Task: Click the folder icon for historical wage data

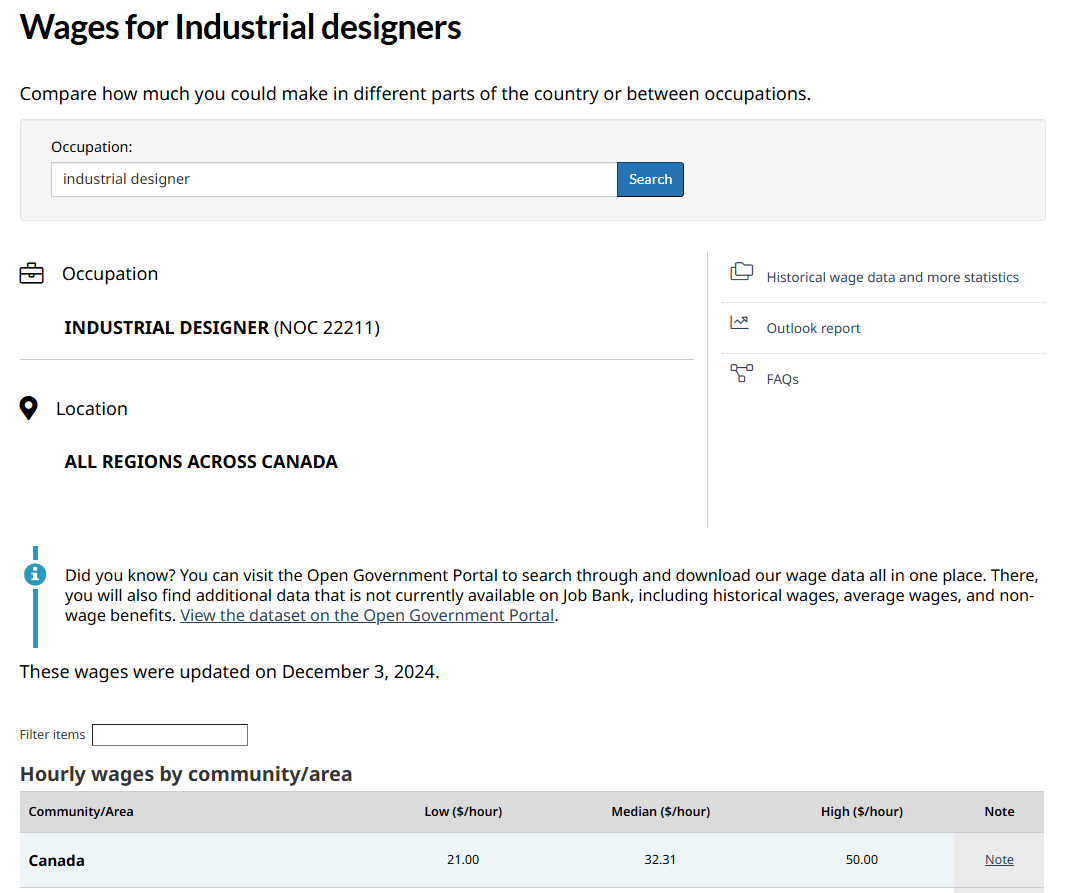Action: tap(741, 272)
